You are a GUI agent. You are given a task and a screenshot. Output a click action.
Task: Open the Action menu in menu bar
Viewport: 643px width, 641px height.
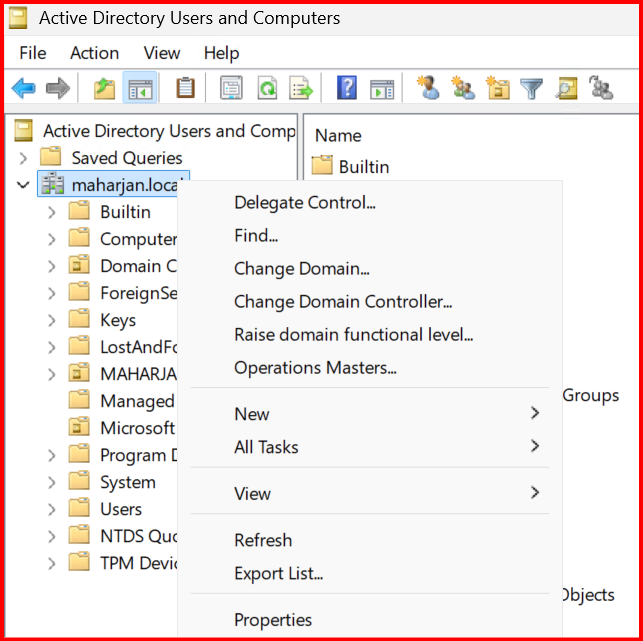[x=94, y=53]
